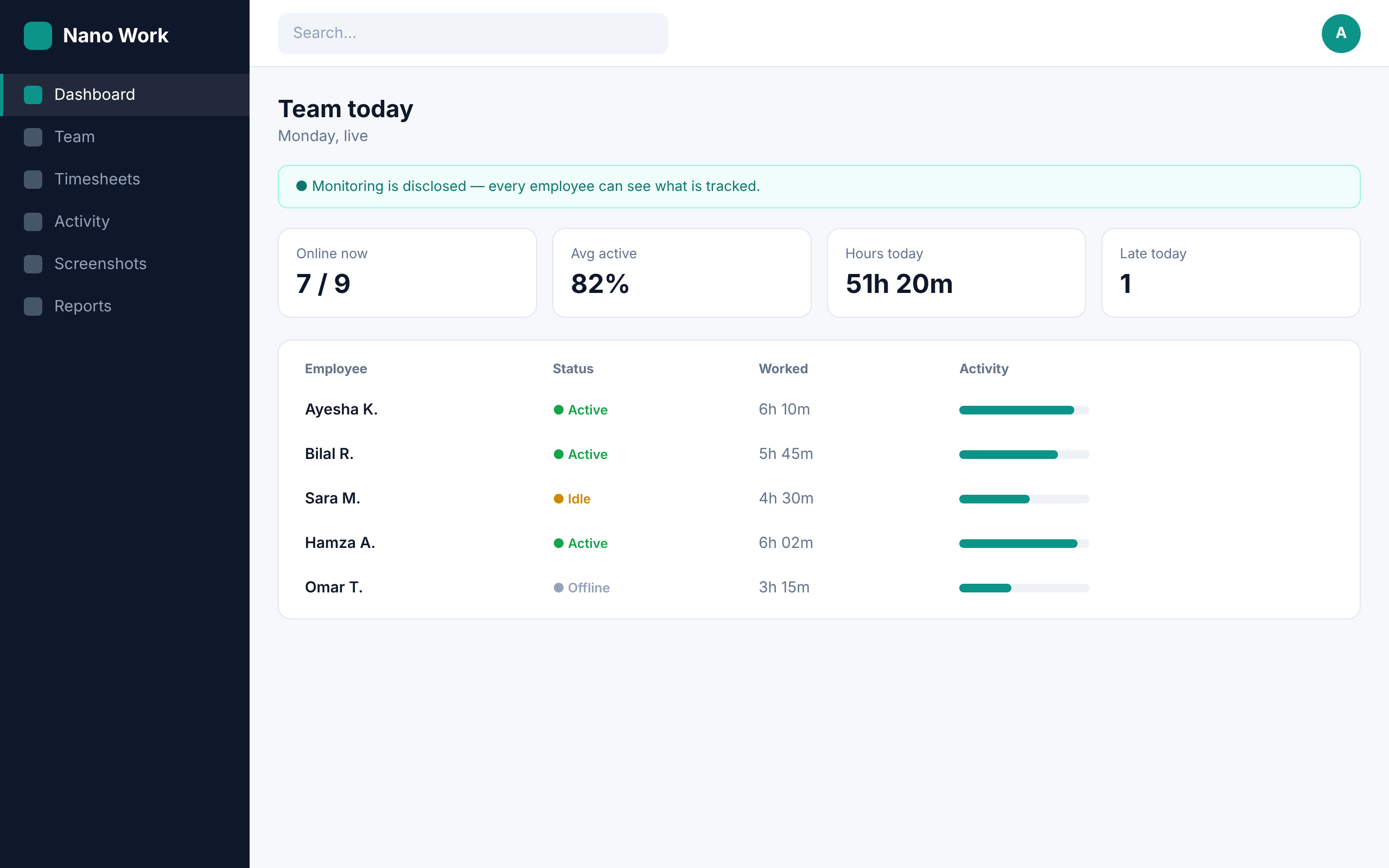Click the Team sidebar icon
The image size is (1389, 868).
pos(33,137)
